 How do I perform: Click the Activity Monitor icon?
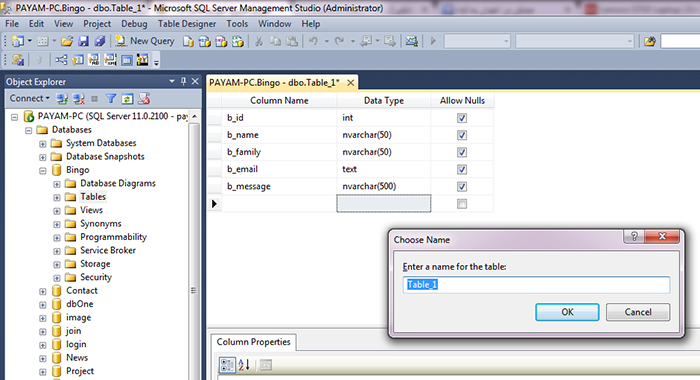(412, 42)
